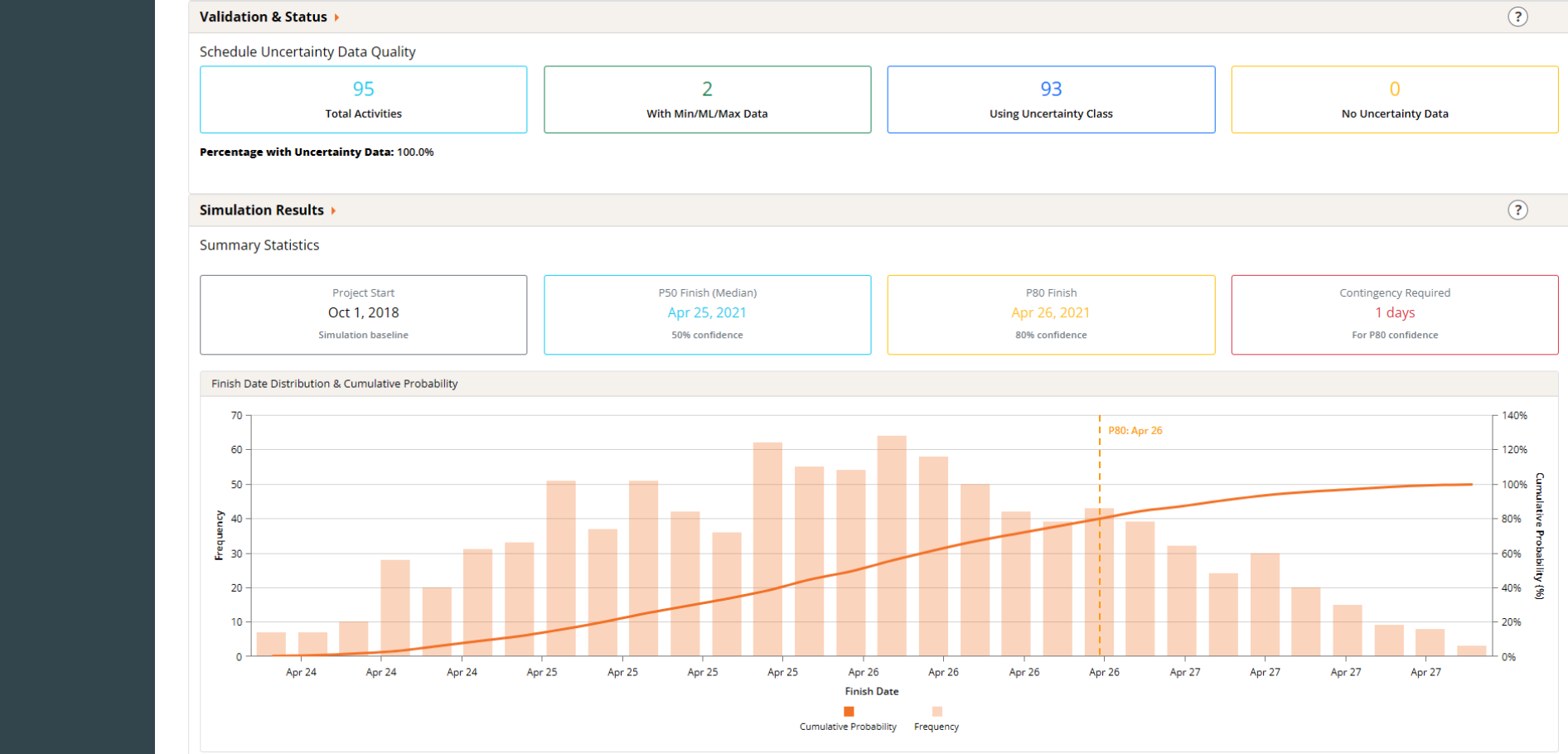Click the P80: Apr 26 marker label
This screenshot has height=754, width=1568.
point(1135,431)
